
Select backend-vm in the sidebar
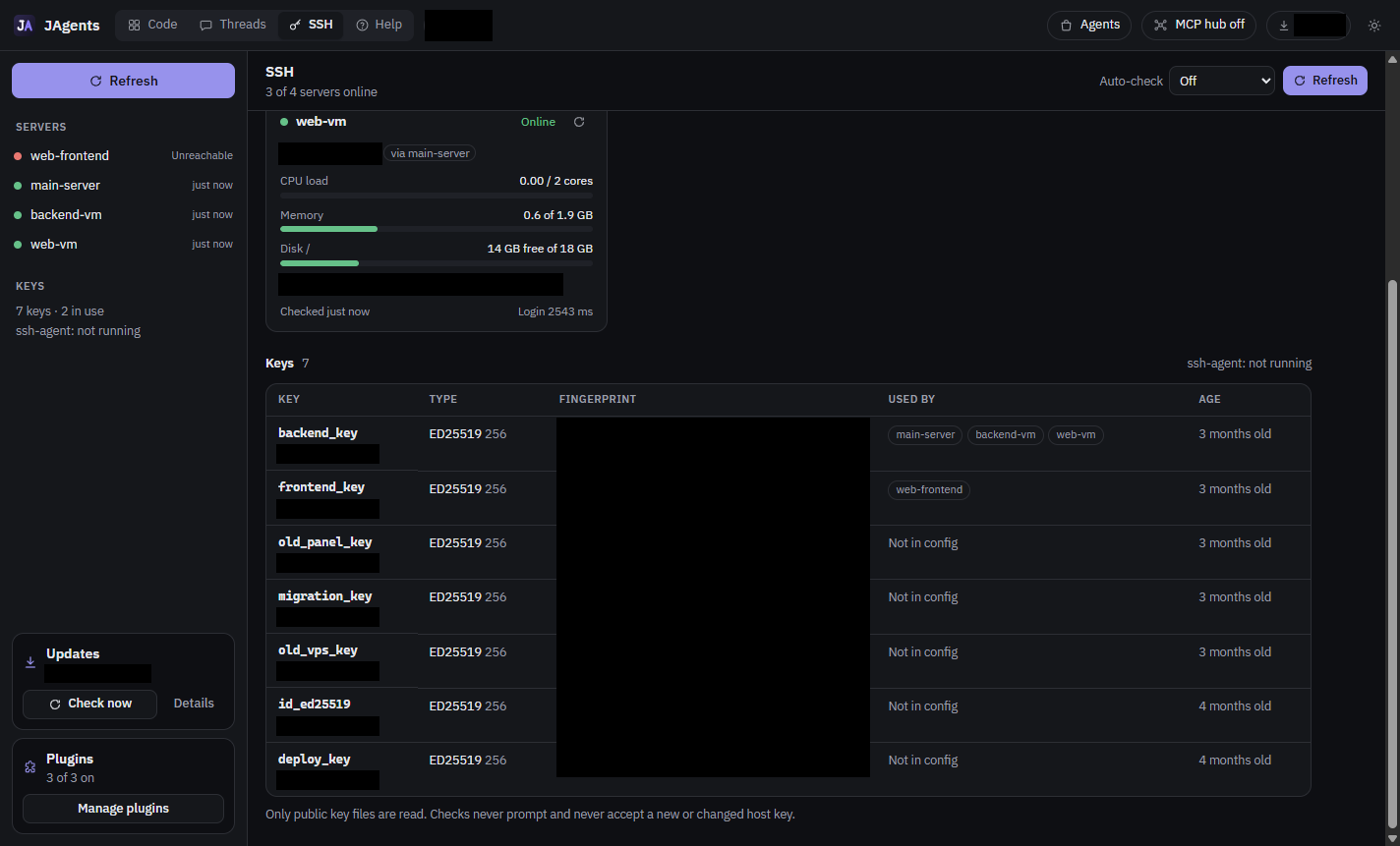(x=123, y=214)
